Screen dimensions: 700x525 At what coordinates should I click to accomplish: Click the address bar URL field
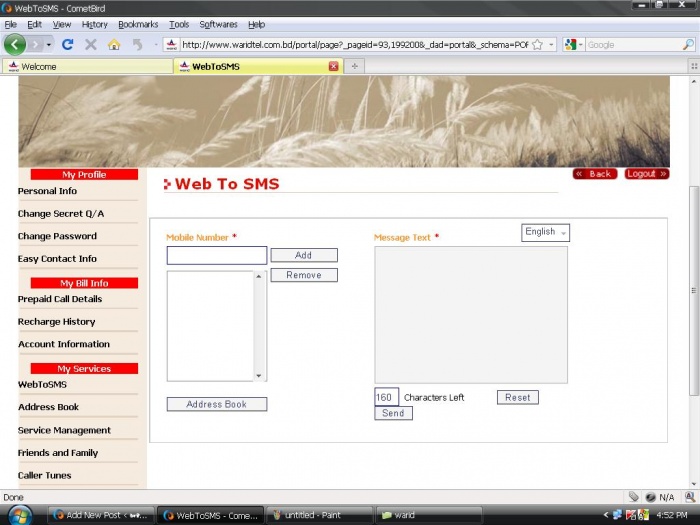click(354, 45)
